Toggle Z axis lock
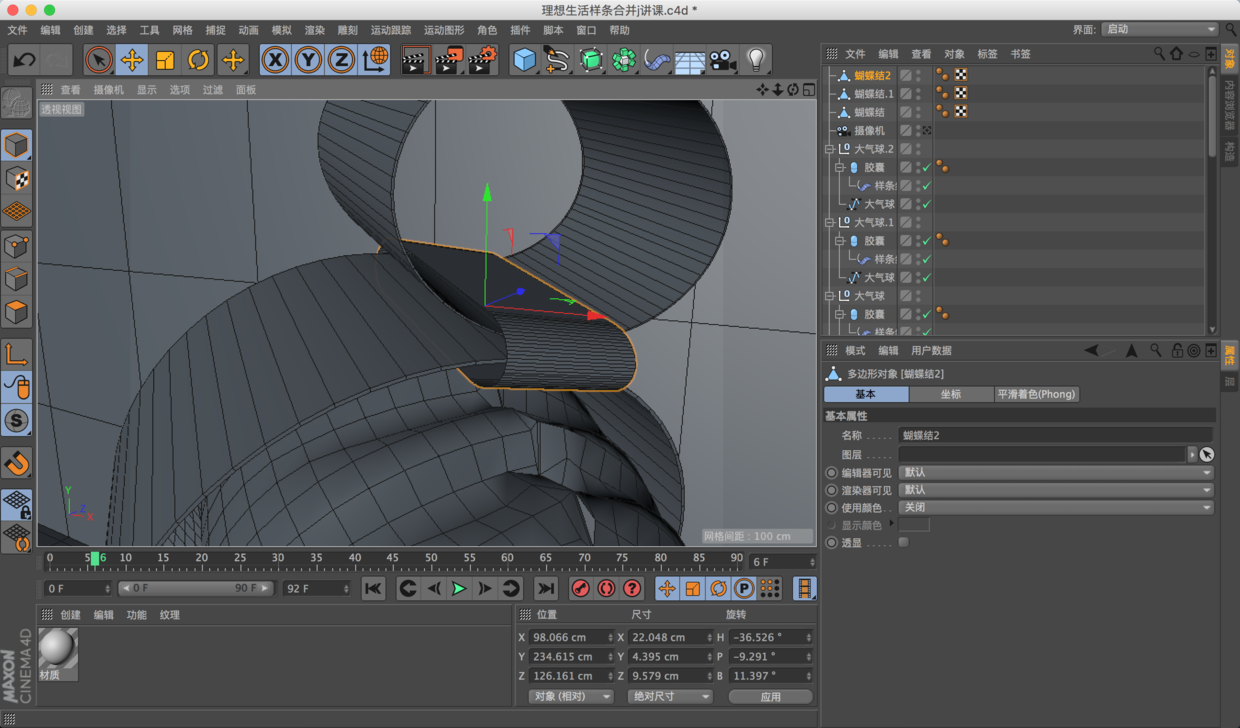The height and width of the screenshot is (728, 1240). pyautogui.click(x=341, y=61)
